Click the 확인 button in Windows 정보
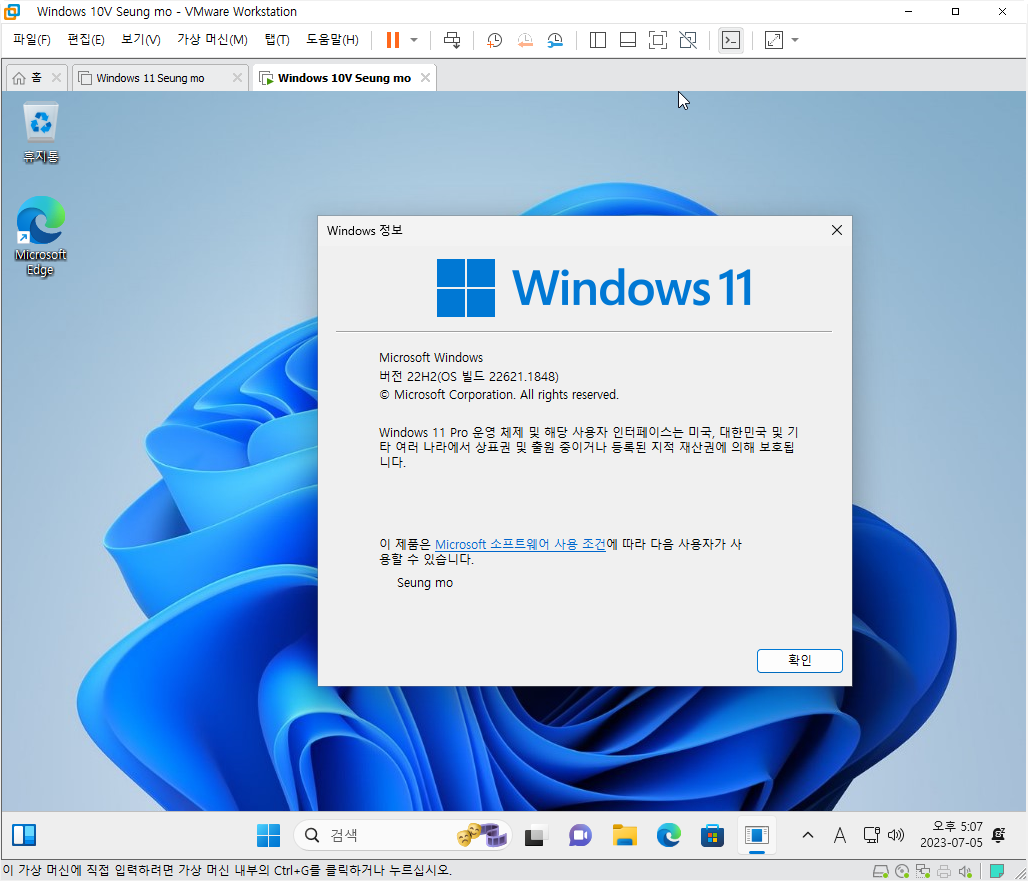The image size is (1028, 881). point(799,660)
